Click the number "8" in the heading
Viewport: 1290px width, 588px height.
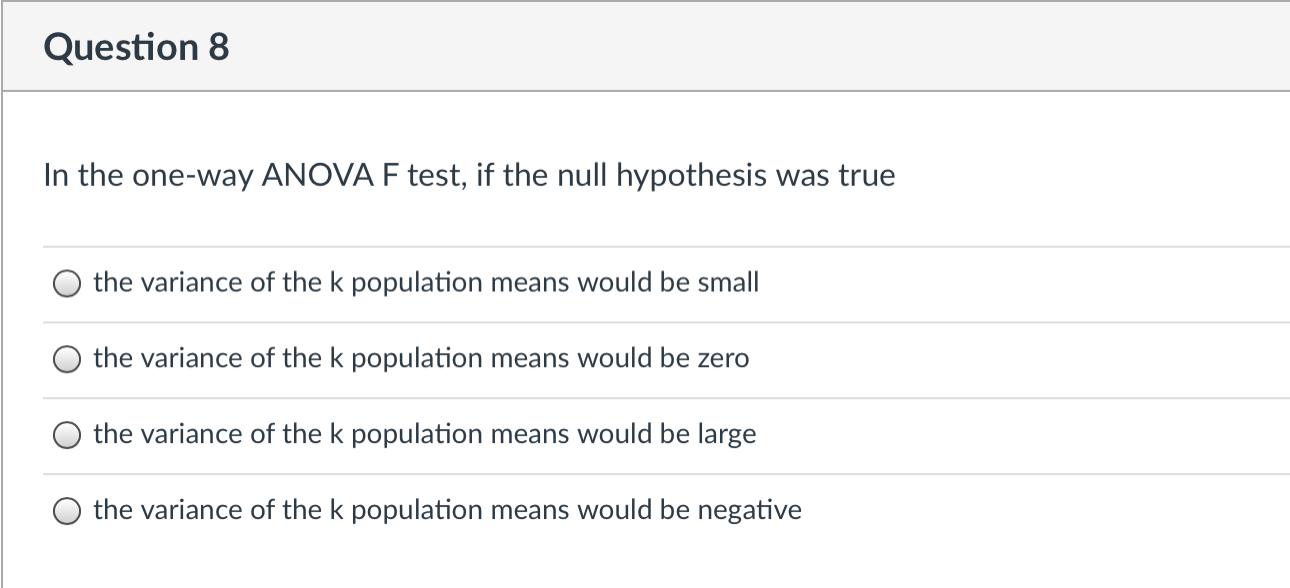[219, 47]
